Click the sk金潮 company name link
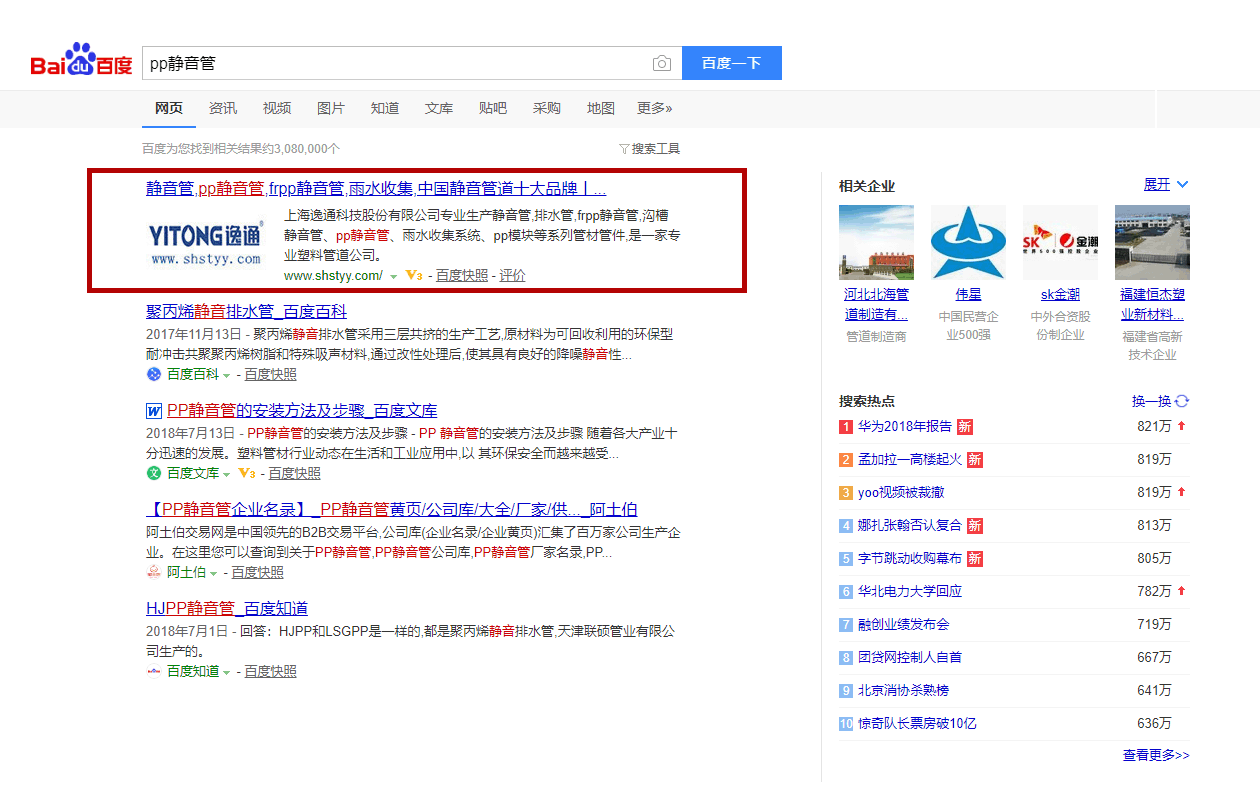Screen dimensions: 1260x809 point(1060,295)
